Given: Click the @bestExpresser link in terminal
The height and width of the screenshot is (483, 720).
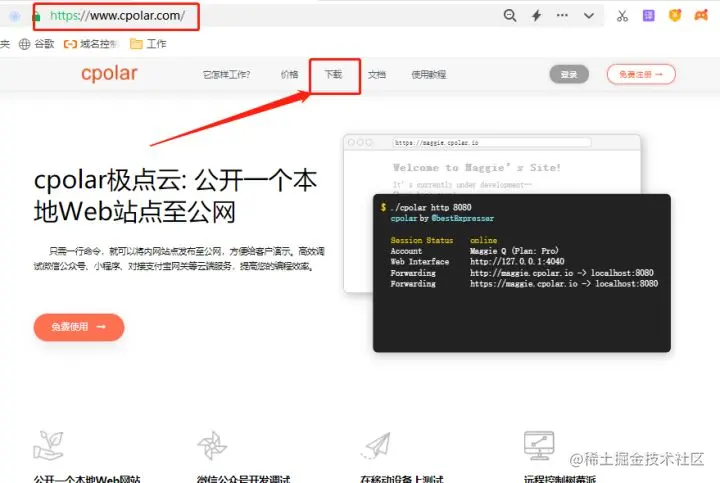Looking at the screenshot, I should click(462, 219).
